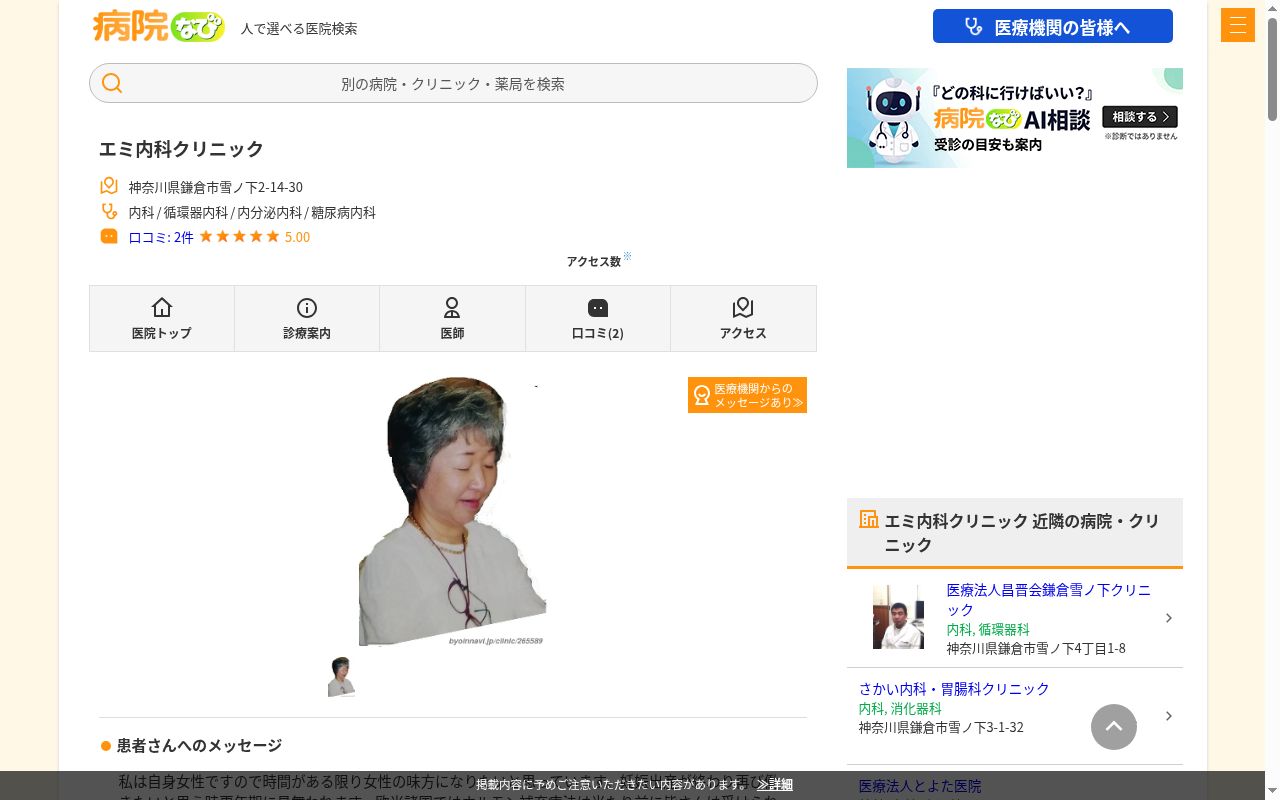Viewport: 1280px width, 800px height.
Task: Click the scrollbar up arrow
Action: (x=1272, y=8)
